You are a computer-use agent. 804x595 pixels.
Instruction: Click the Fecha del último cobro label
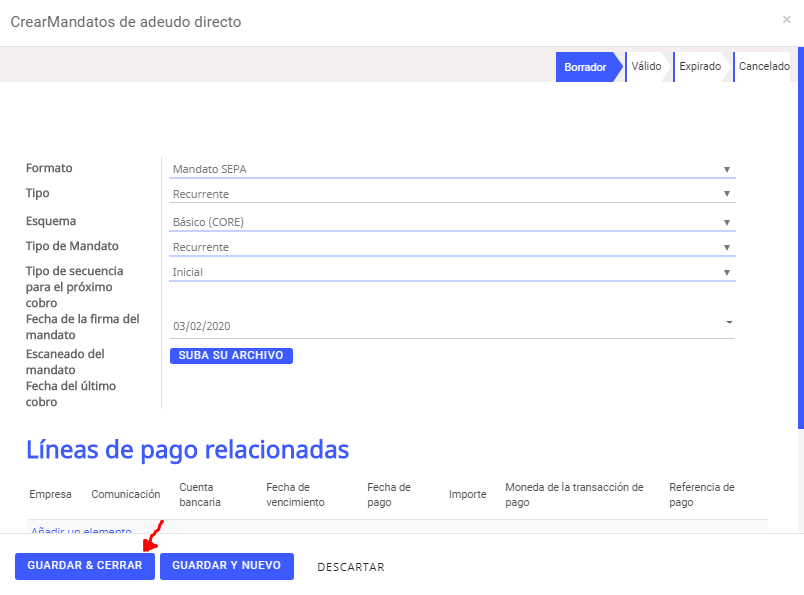tap(71, 394)
